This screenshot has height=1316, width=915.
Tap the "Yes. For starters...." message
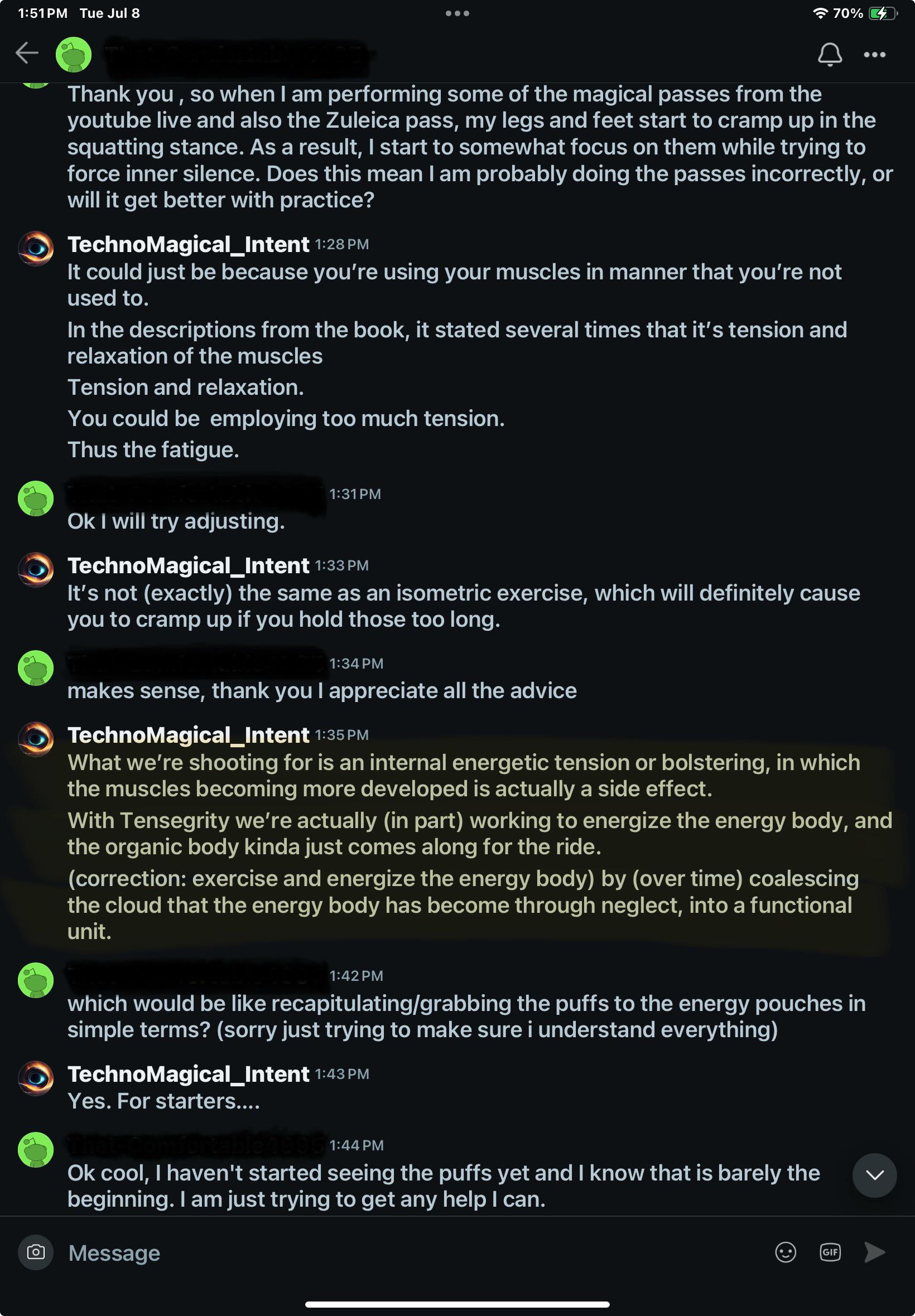[163, 1101]
